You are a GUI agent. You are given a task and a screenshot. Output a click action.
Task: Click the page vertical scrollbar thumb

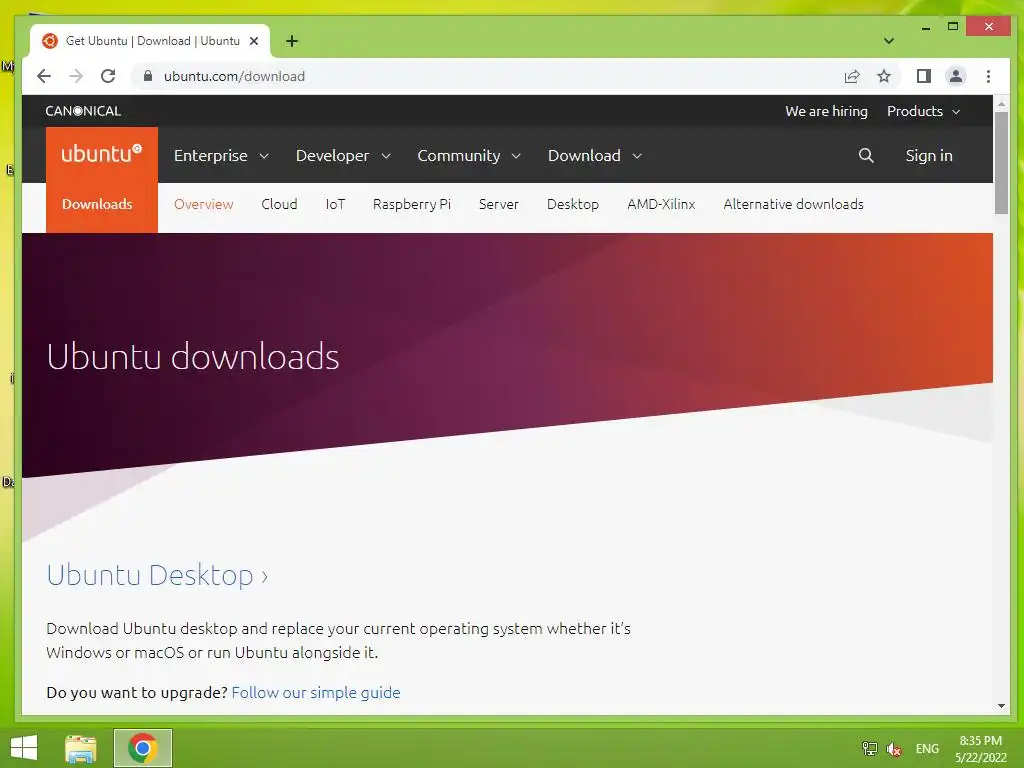coord(1001,163)
